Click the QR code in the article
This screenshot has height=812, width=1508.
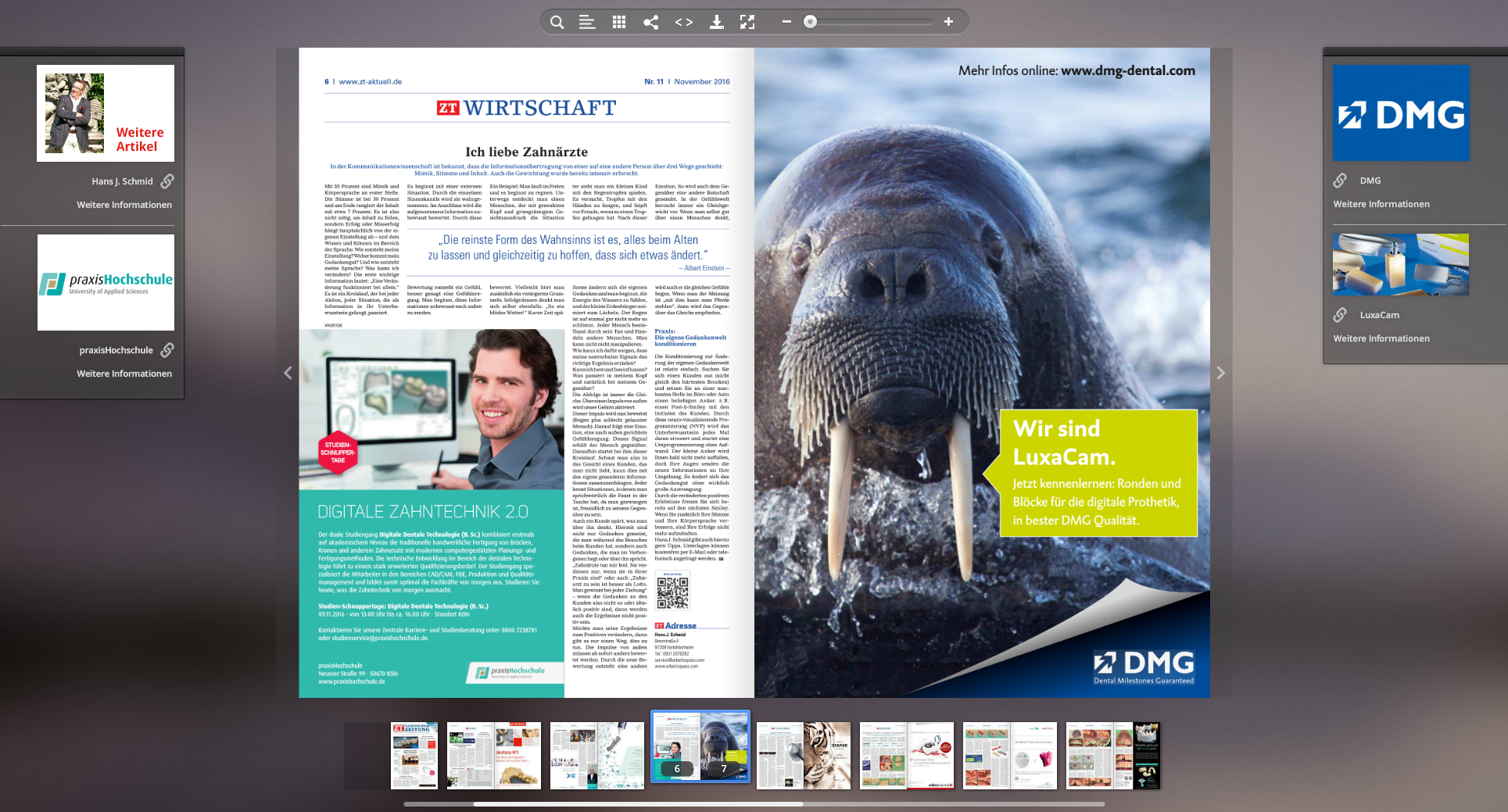point(672,592)
